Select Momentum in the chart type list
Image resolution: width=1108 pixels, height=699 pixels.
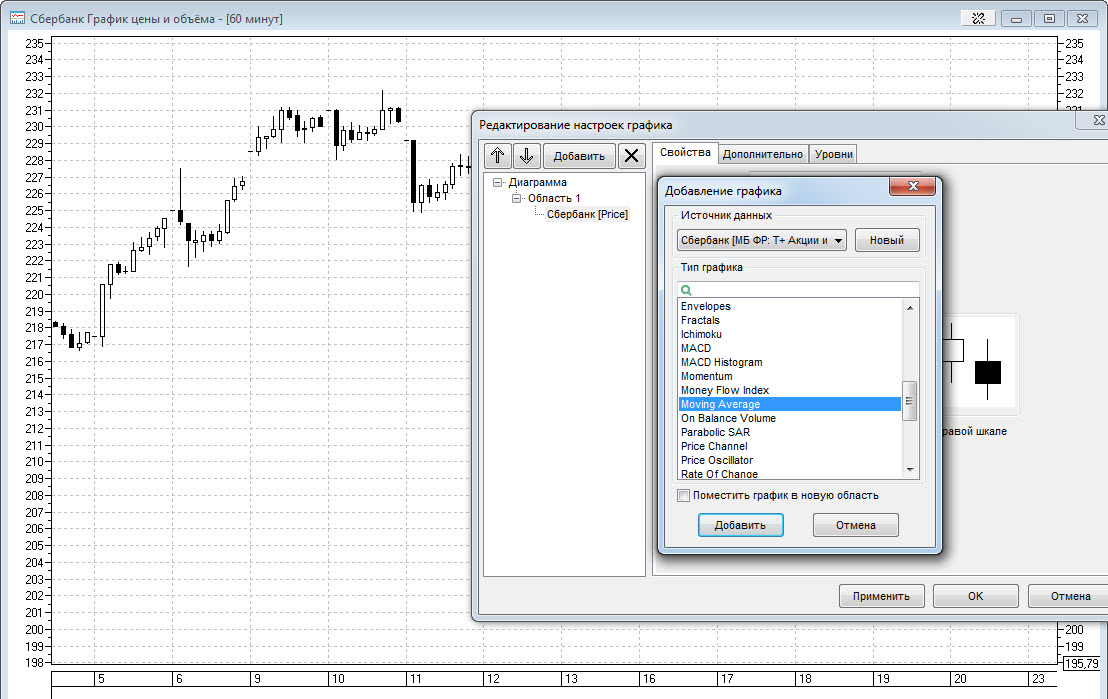coord(789,376)
